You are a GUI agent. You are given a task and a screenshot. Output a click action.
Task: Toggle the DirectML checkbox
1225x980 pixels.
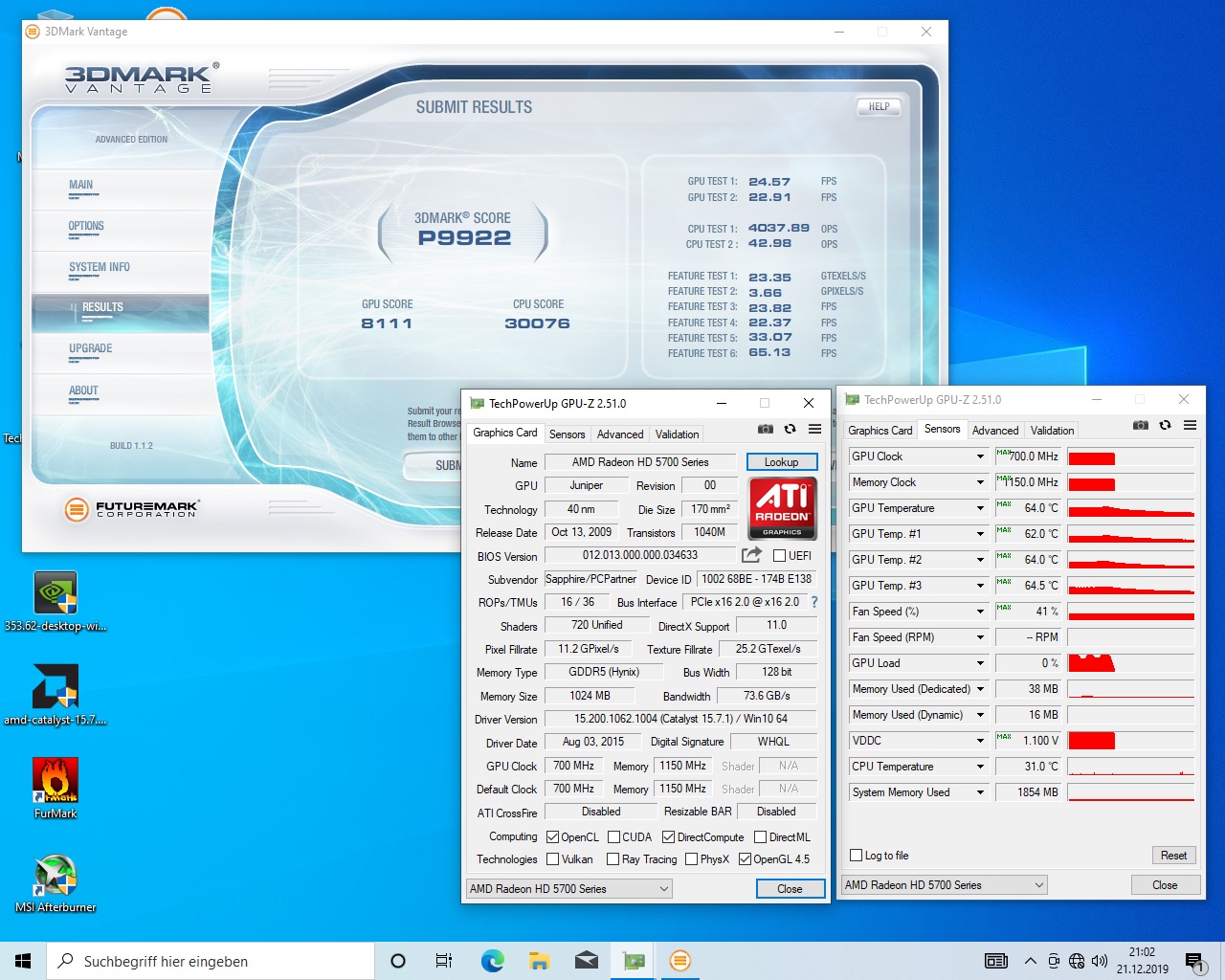760,836
